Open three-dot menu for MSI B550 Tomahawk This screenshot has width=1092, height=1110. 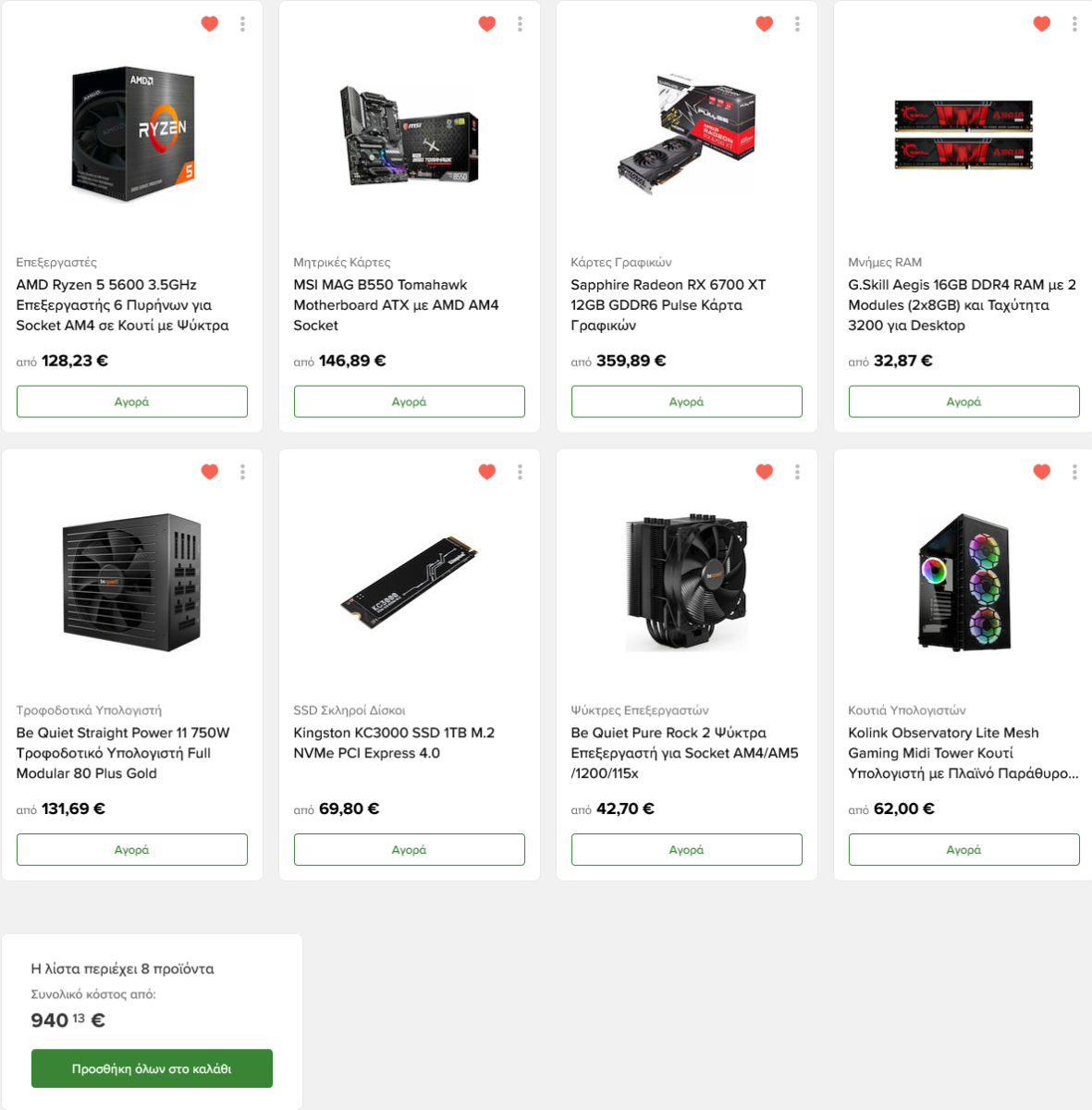point(521,24)
